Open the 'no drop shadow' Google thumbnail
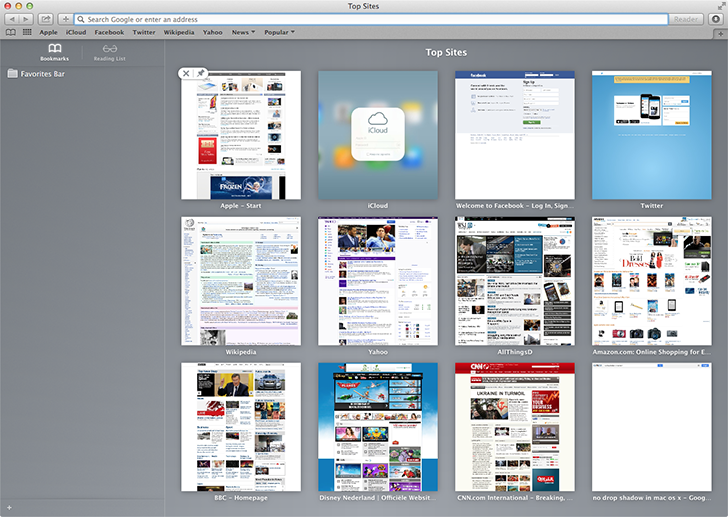The image size is (728, 517). coord(652,427)
